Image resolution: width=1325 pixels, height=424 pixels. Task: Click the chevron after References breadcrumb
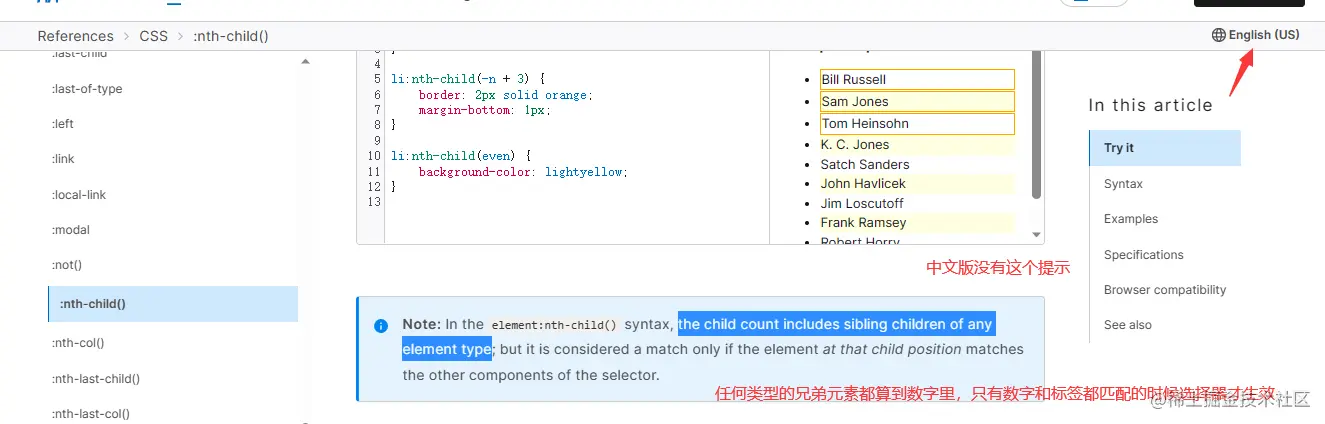pos(126,36)
